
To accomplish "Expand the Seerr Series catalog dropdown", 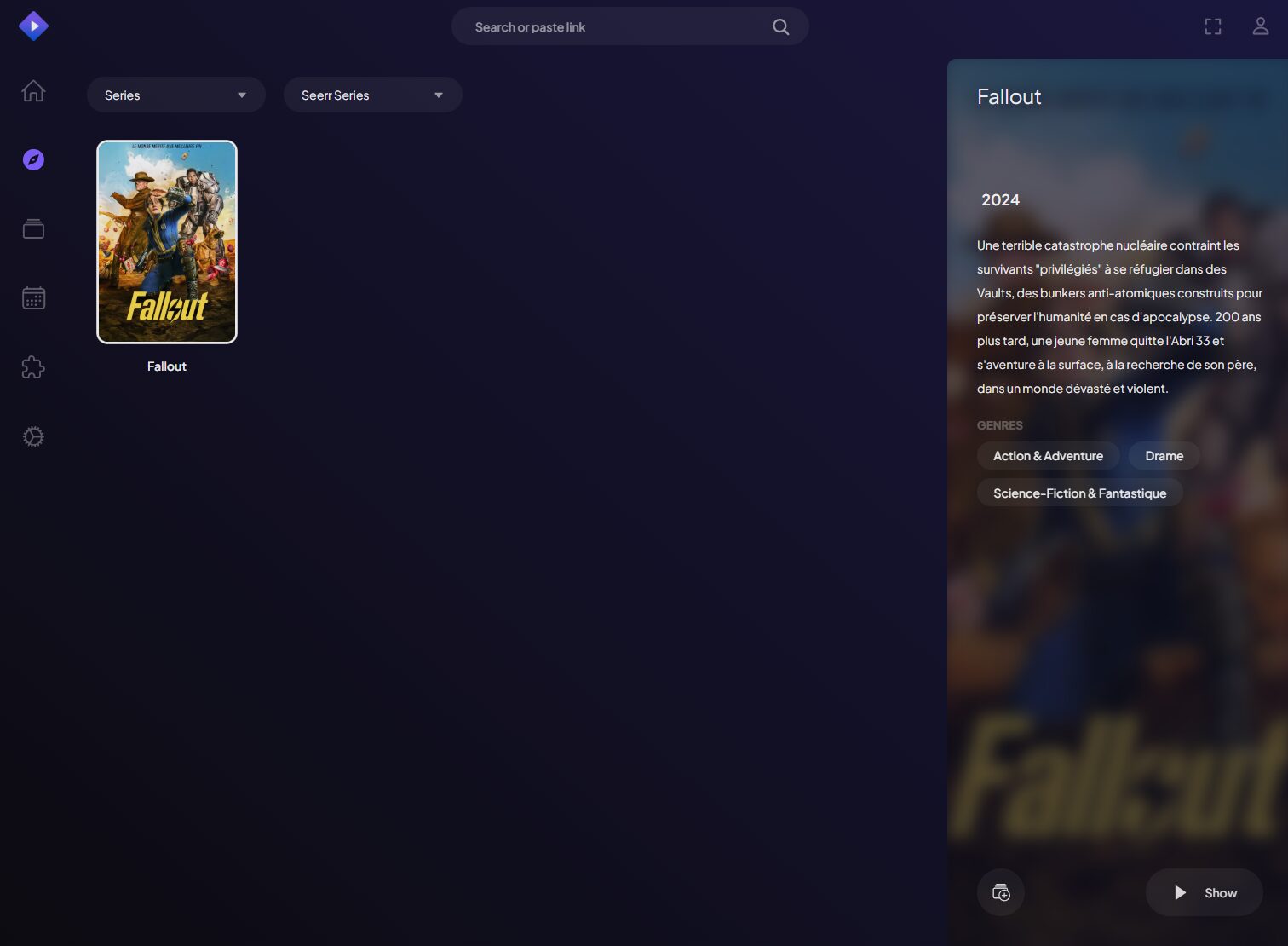I will coord(372,95).
